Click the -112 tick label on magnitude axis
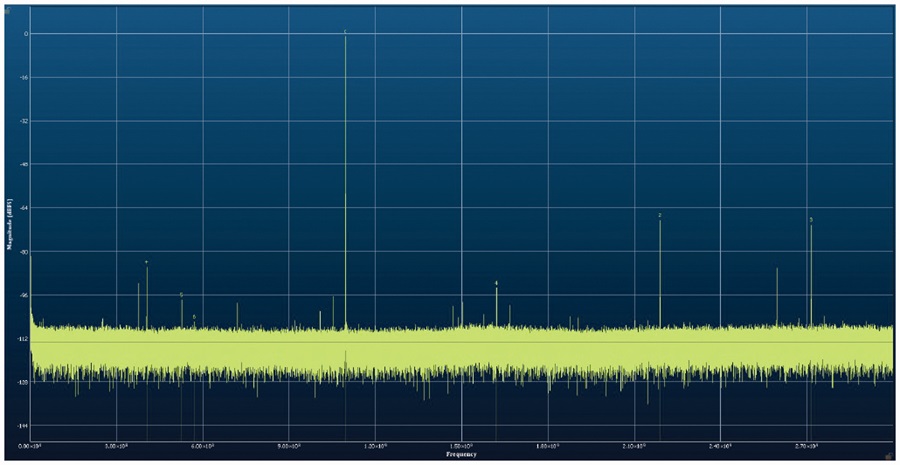The image size is (900, 465). pyautogui.click(x=24, y=339)
